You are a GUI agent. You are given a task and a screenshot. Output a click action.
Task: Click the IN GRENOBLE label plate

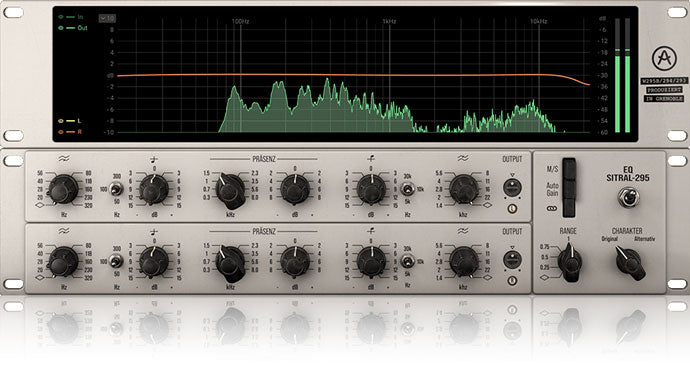coord(664,99)
